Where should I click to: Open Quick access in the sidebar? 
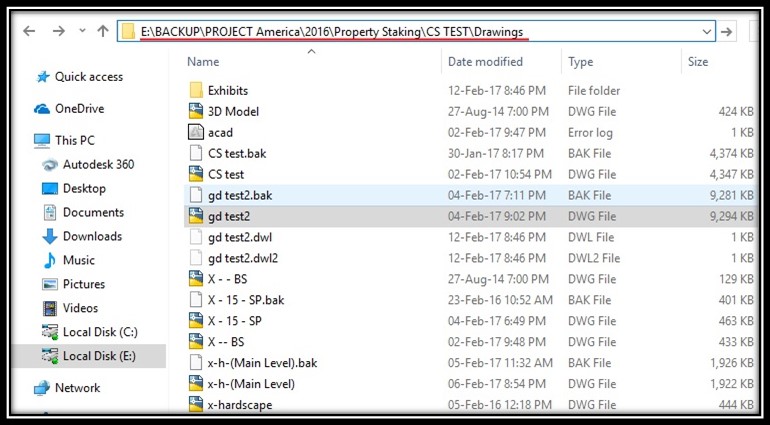[x=89, y=77]
